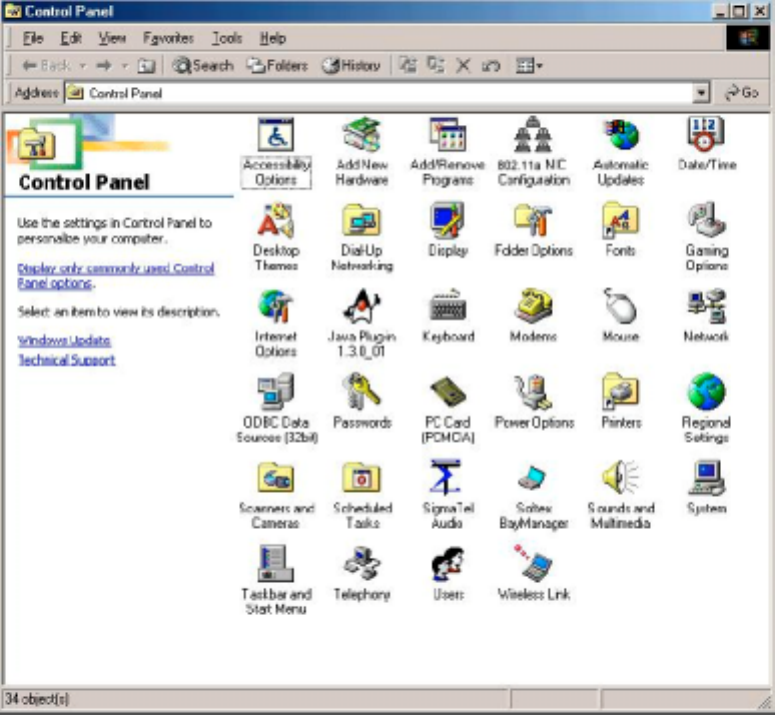Follow the Technical Support link

point(66,360)
